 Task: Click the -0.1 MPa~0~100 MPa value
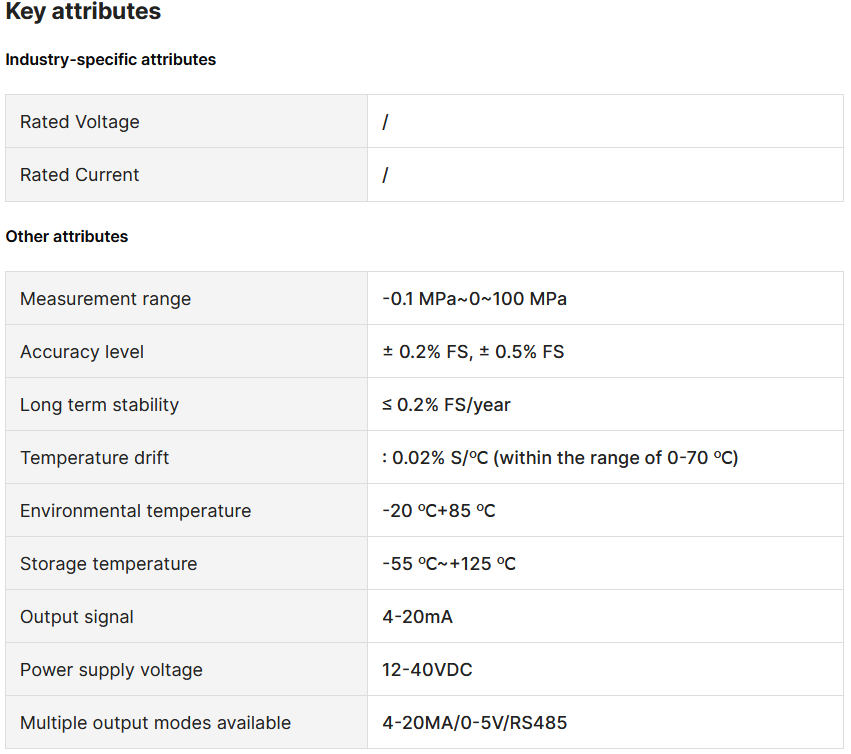[x=474, y=299]
